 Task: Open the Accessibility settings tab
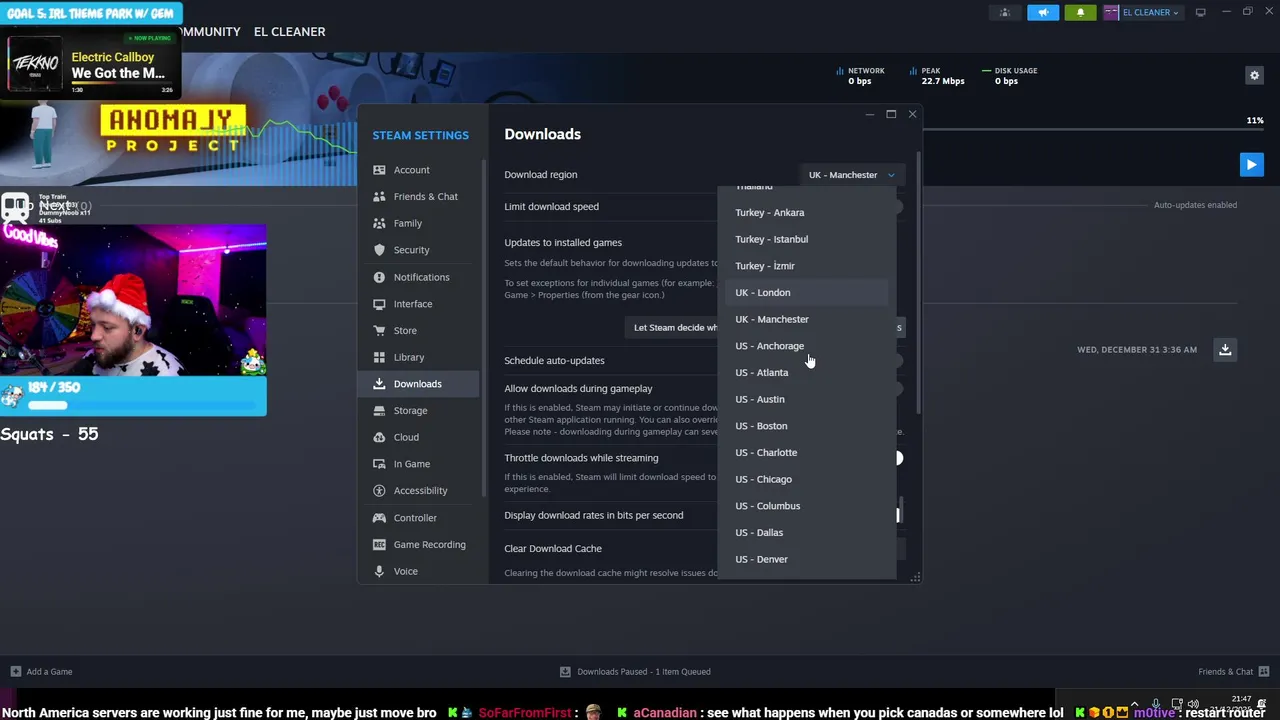coord(418,491)
